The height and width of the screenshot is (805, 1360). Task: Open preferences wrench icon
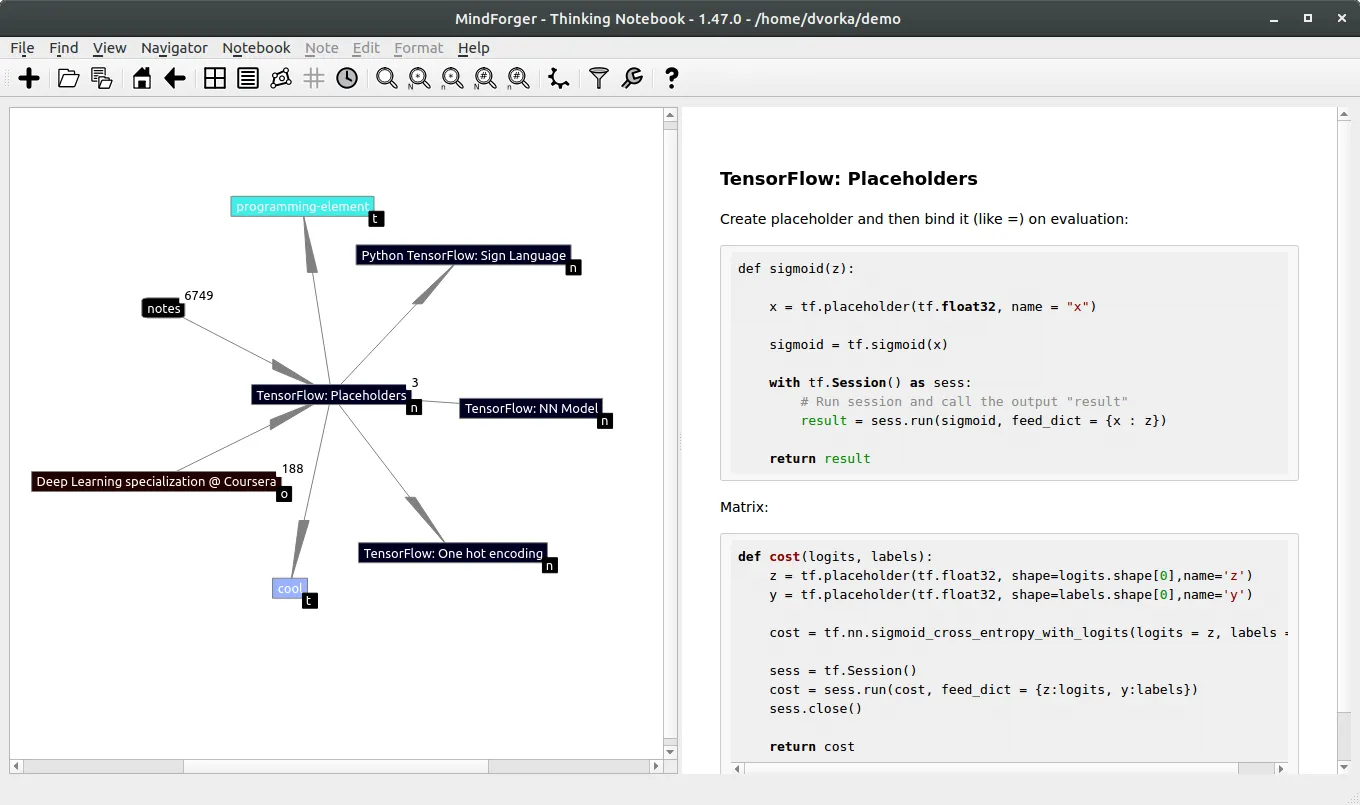[x=632, y=78]
